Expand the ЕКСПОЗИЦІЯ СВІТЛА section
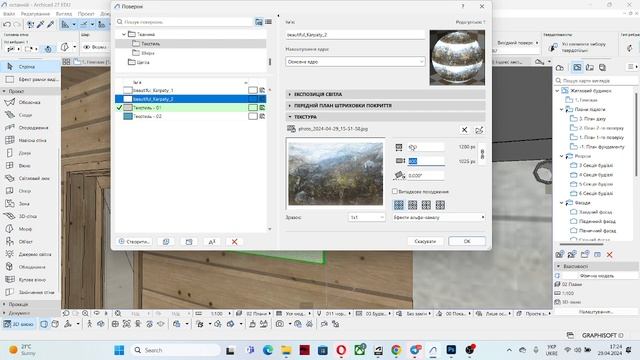Screen dimensions: 640x360 pos(385,94)
